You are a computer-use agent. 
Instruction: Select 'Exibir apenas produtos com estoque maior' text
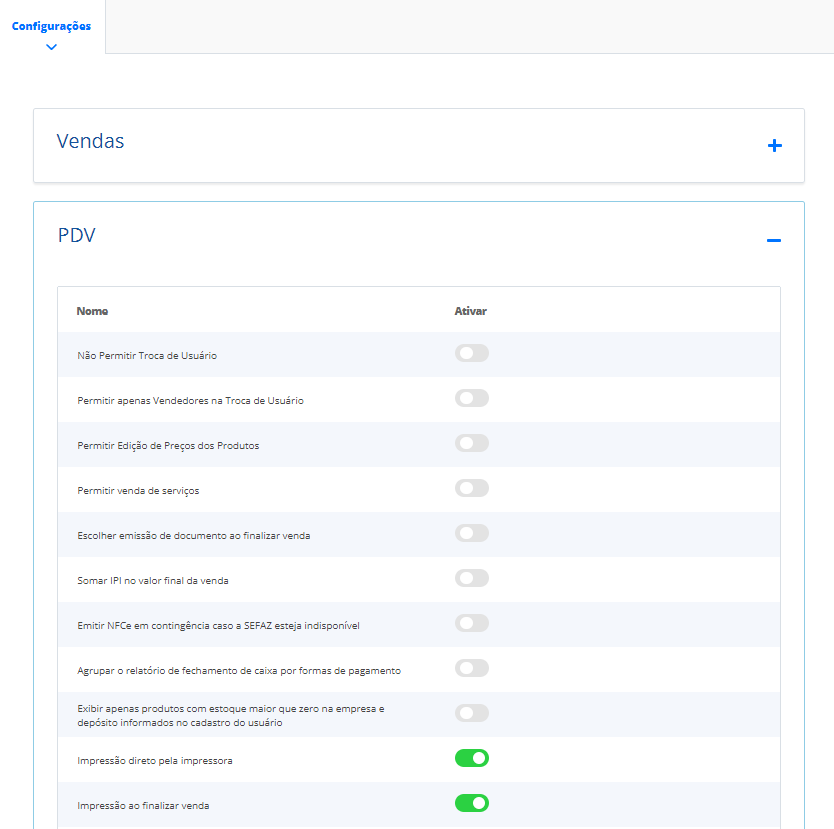tap(231, 716)
